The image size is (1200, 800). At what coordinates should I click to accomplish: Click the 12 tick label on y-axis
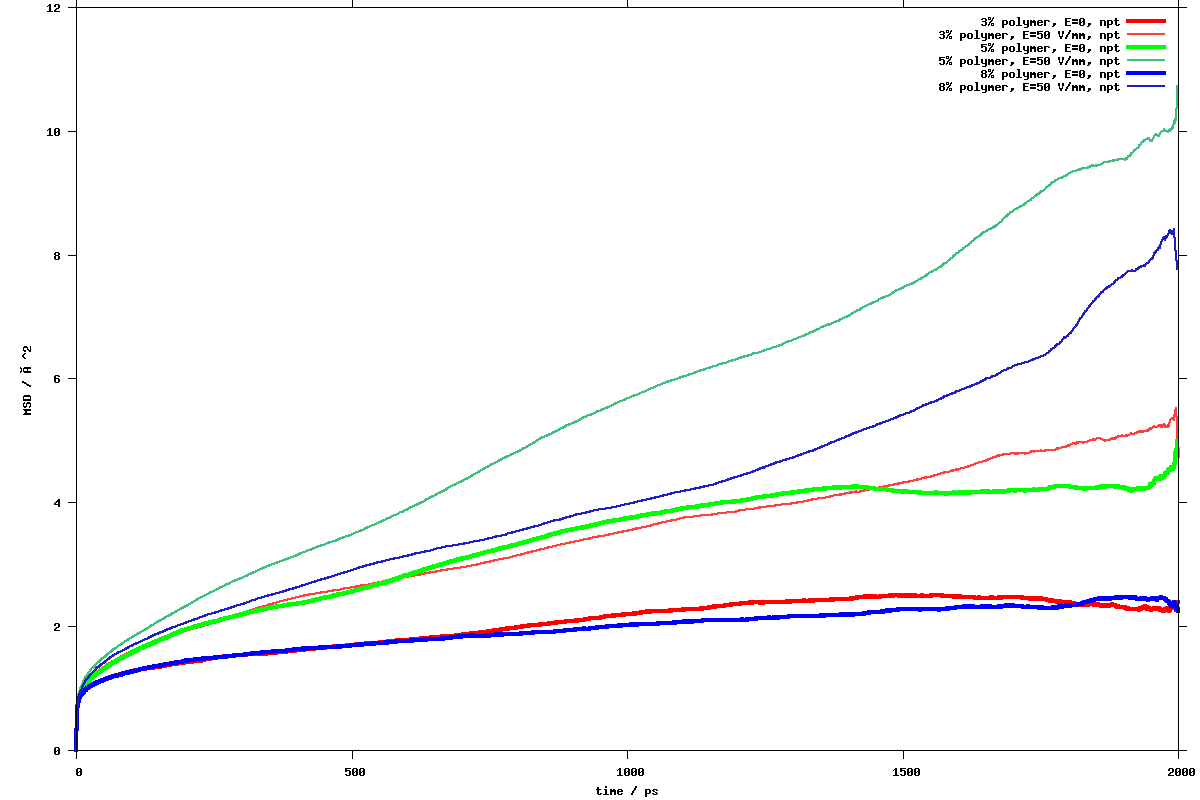pos(55,8)
